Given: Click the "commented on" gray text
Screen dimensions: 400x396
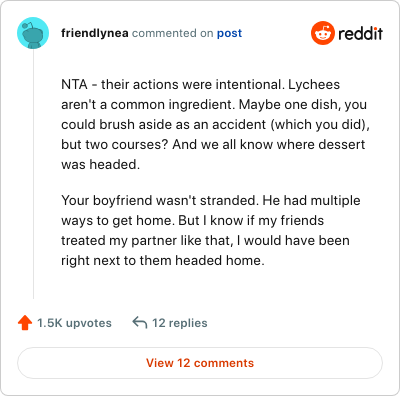Looking at the screenshot, I should pyautogui.click(x=173, y=33).
